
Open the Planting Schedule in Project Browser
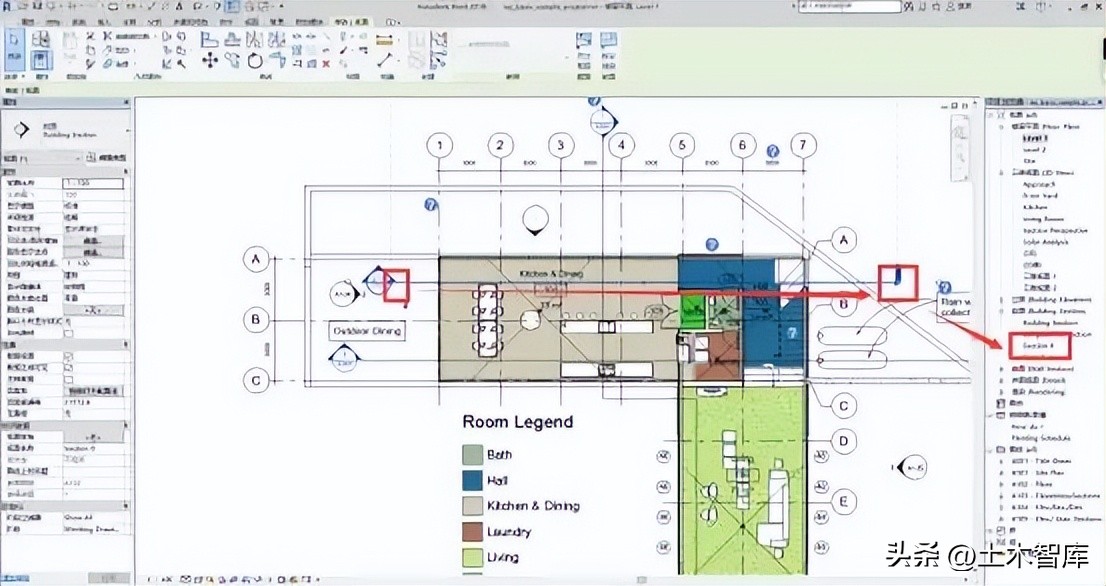[x=1041, y=438]
